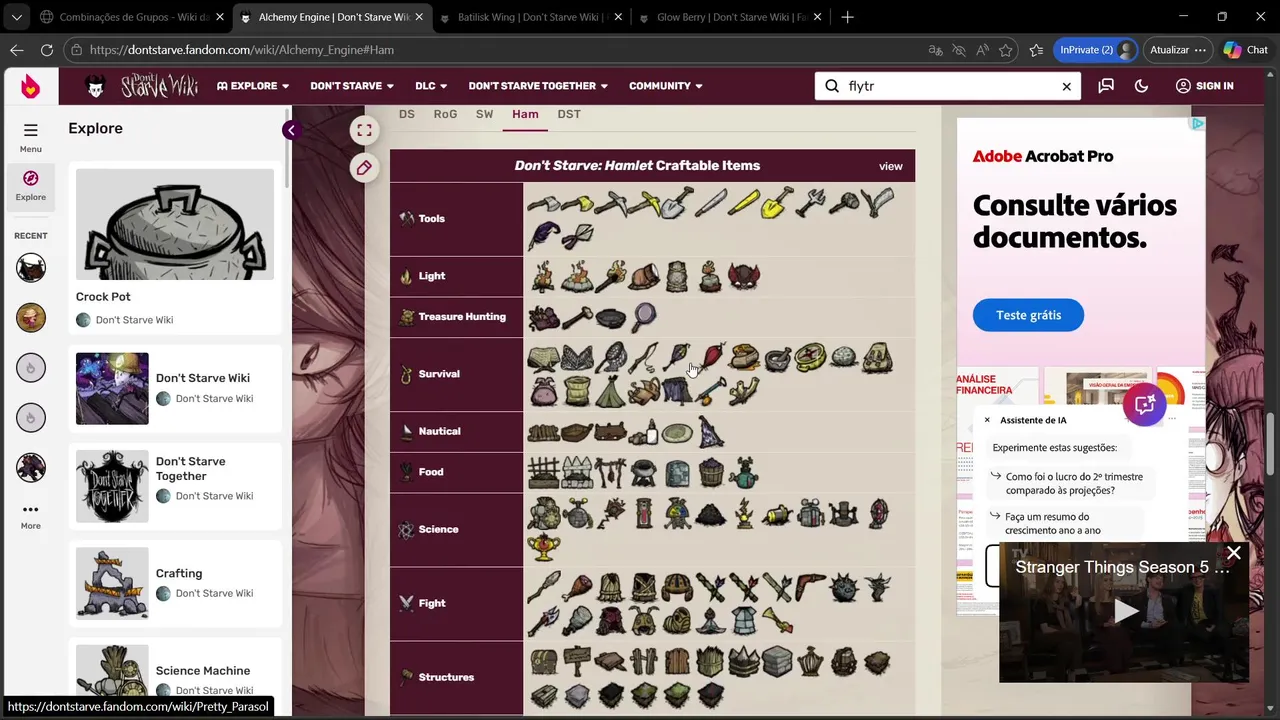
Task: Click the Crock Pot icon in Food row
Action: coord(643,472)
